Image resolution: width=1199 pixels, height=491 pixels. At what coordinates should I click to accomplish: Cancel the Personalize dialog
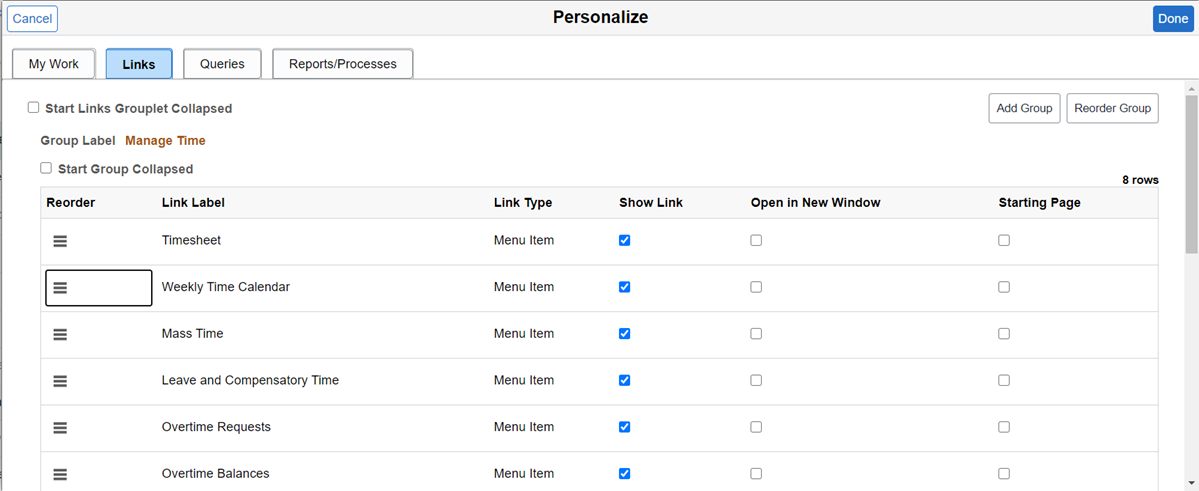(x=32, y=19)
